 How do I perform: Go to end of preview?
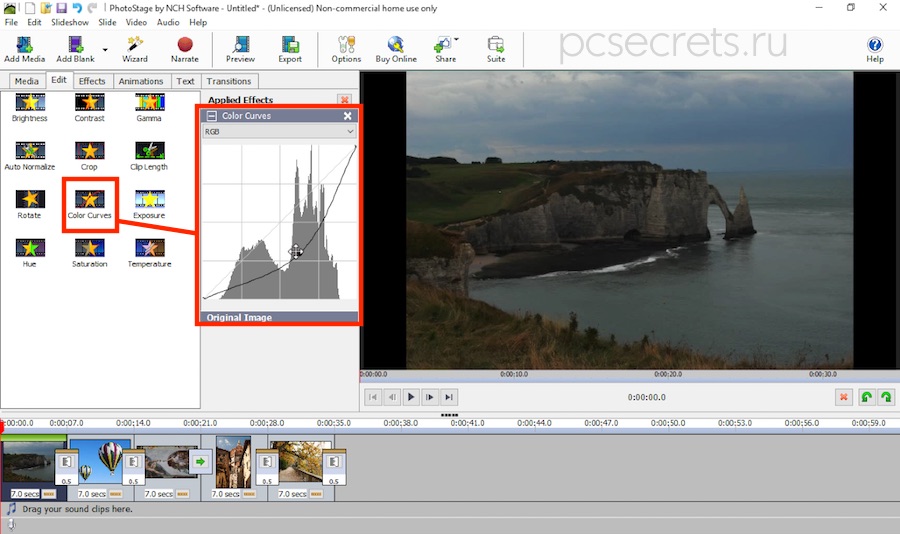pos(449,397)
